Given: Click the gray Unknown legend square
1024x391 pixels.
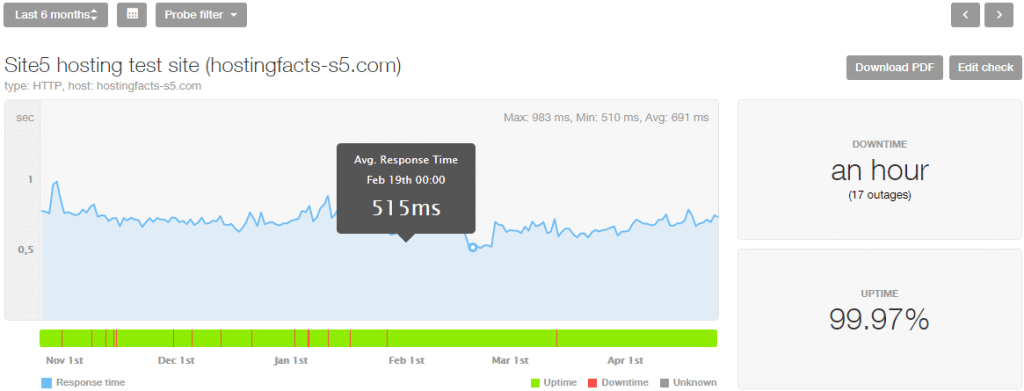Looking at the screenshot, I should 665,383.
